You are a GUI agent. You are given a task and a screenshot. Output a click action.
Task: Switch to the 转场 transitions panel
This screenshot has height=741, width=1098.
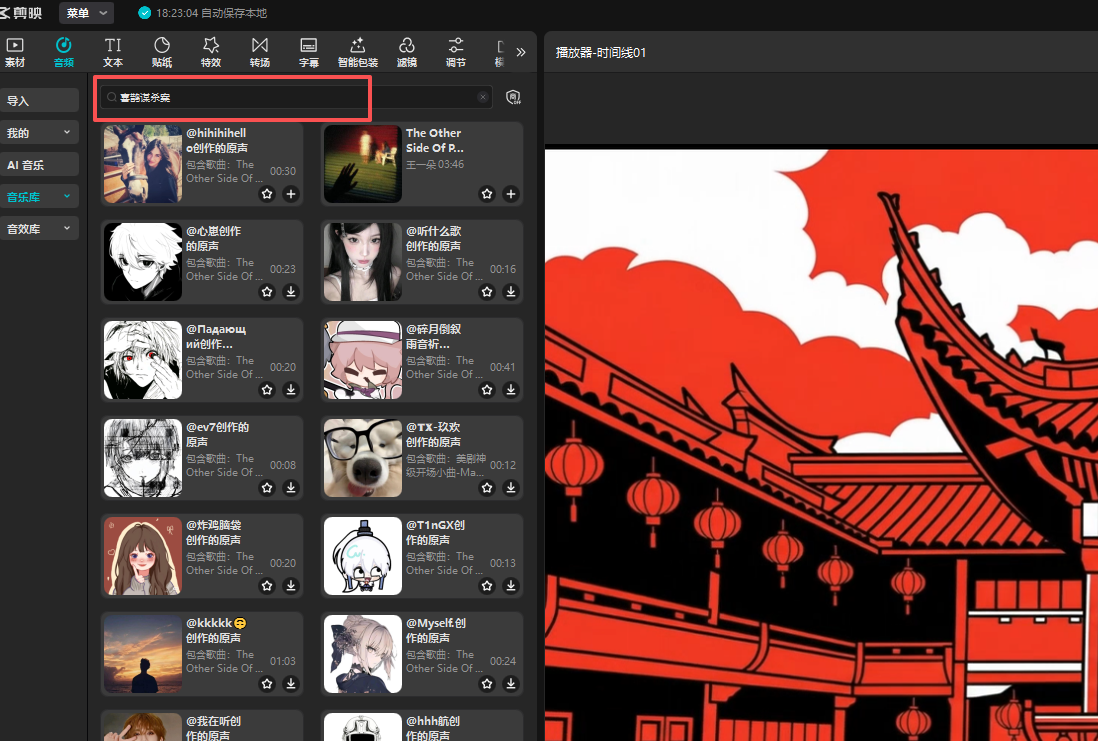[x=259, y=52]
